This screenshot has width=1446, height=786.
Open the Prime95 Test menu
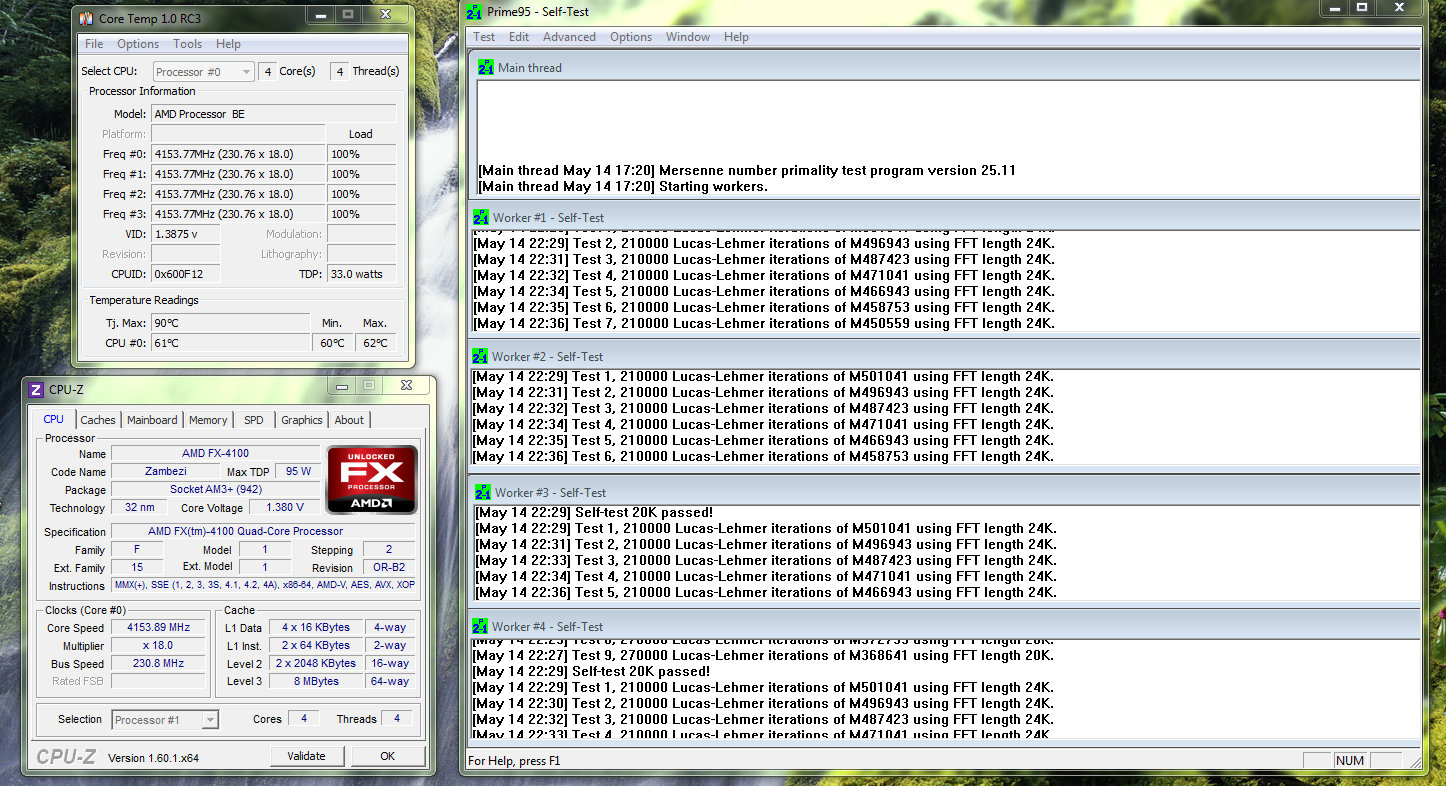484,37
